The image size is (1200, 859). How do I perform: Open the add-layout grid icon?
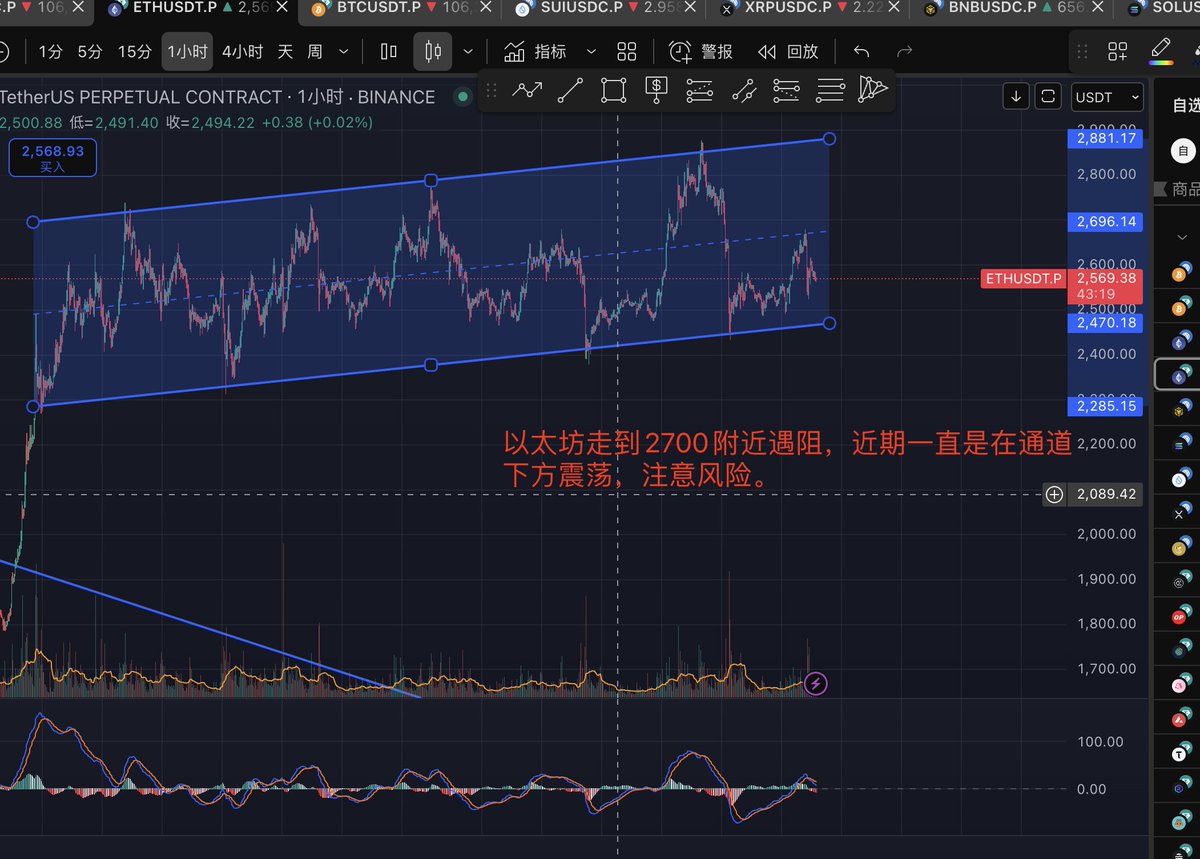(x=1117, y=51)
